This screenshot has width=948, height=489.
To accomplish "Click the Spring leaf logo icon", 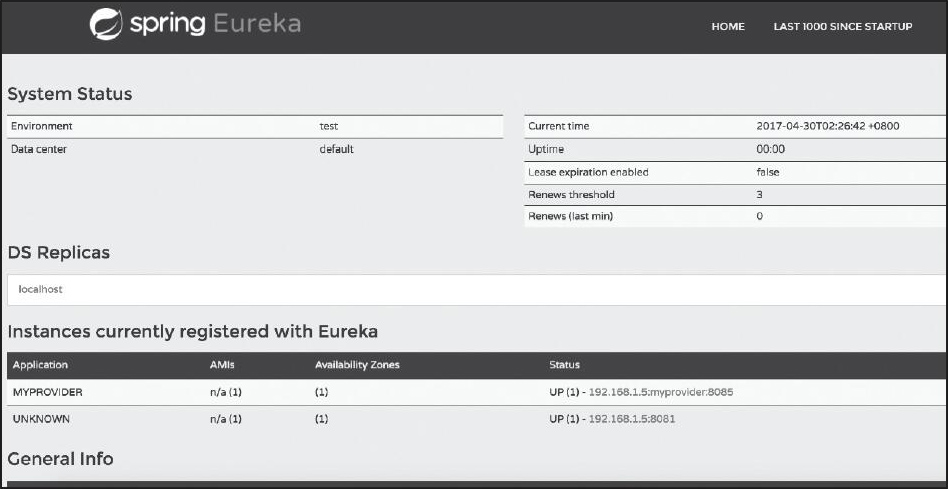I will coord(105,25).
